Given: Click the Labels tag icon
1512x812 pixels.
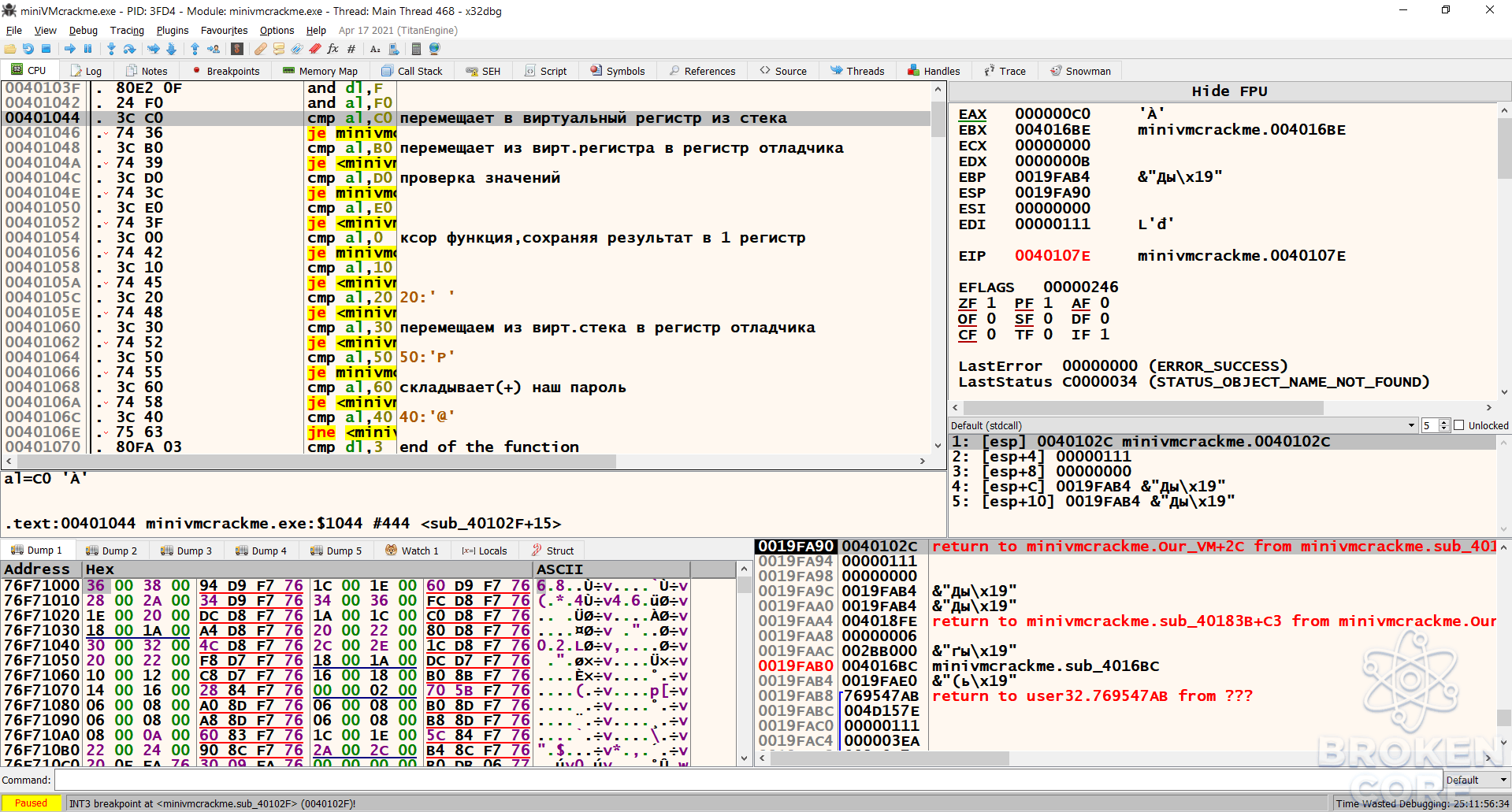Looking at the screenshot, I should [x=296, y=49].
